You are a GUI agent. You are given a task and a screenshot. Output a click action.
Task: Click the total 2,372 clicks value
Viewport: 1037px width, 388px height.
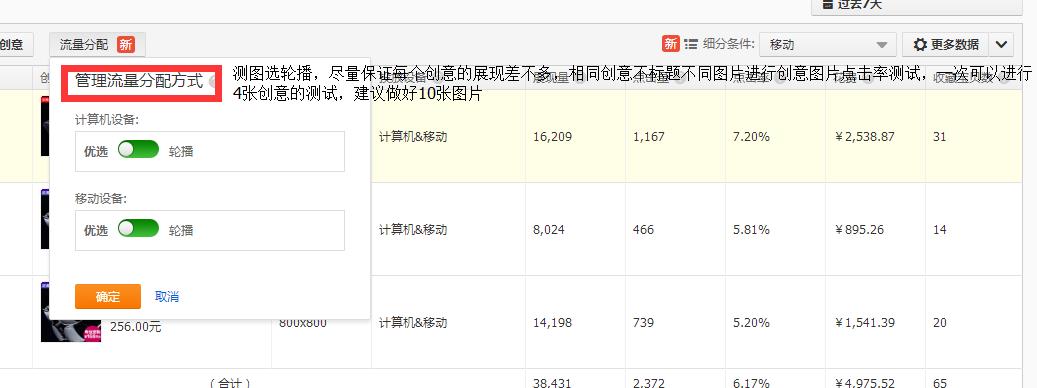click(649, 383)
